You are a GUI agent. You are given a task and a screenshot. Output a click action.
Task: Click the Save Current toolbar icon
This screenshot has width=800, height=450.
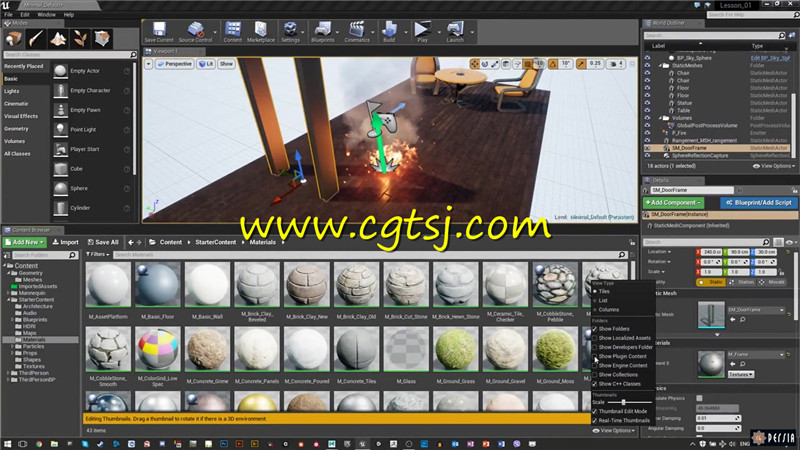pyautogui.click(x=159, y=32)
